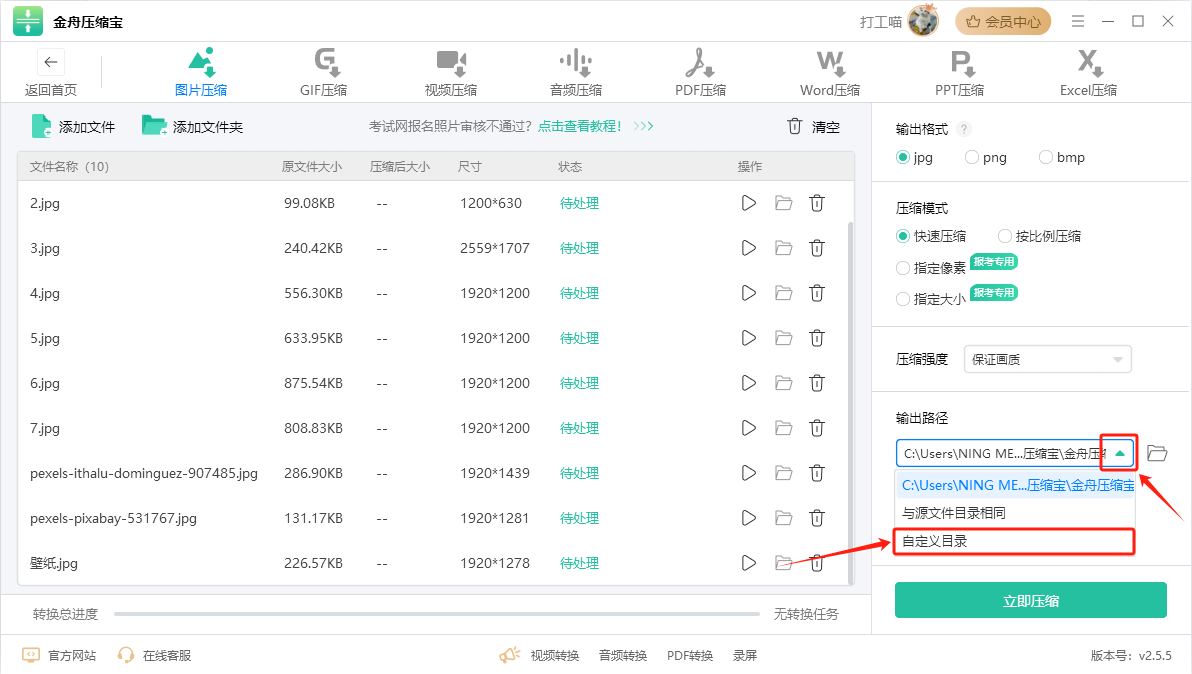Delete 2.jpg from the list
Image resolution: width=1192 pixels, height=674 pixels.
(x=817, y=203)
